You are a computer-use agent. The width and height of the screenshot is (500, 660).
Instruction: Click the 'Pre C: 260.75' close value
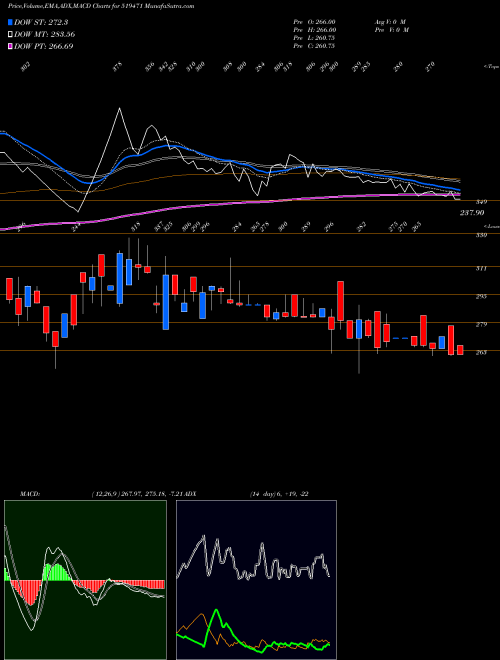click(x=314, y=46)
